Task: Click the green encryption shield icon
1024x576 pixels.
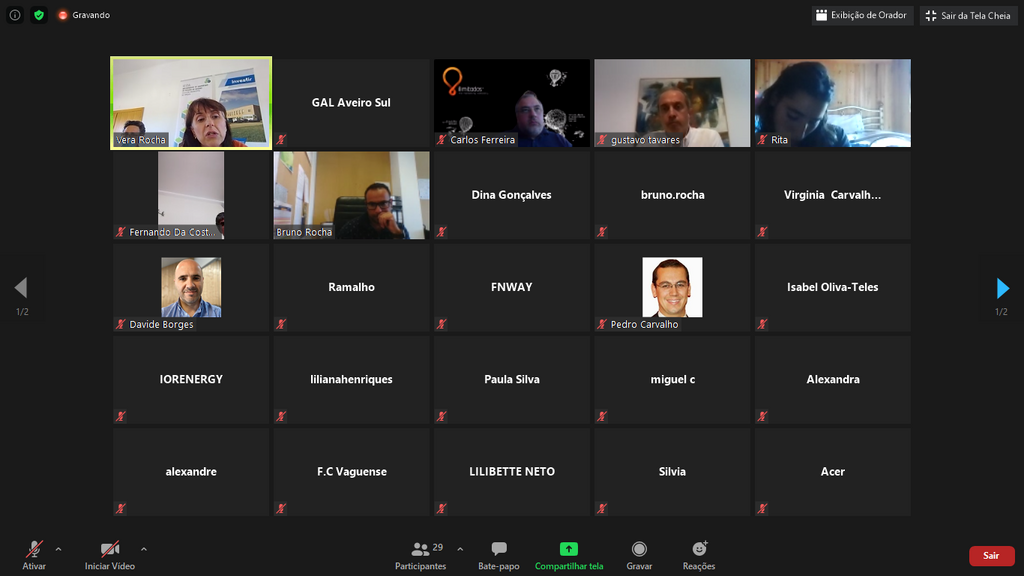Action: click(x=39, y=15)
